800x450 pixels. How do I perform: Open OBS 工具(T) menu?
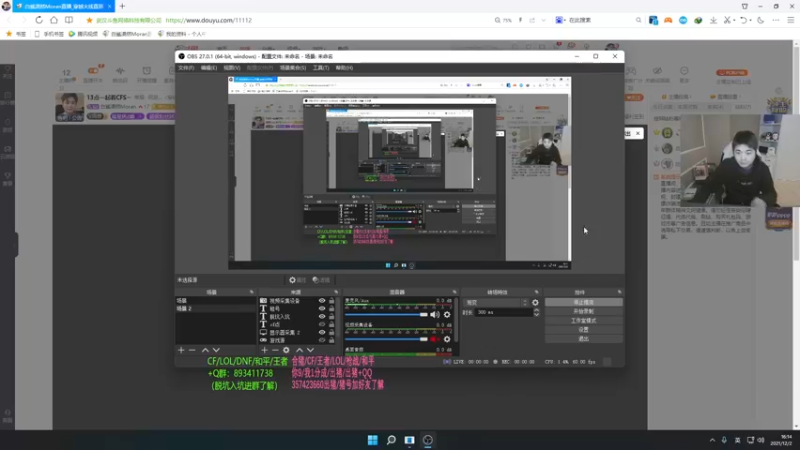coord(321,68)
